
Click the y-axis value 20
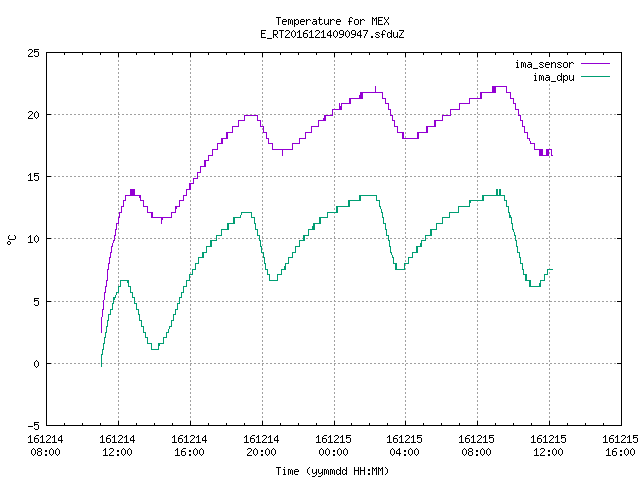pos(33,115)
